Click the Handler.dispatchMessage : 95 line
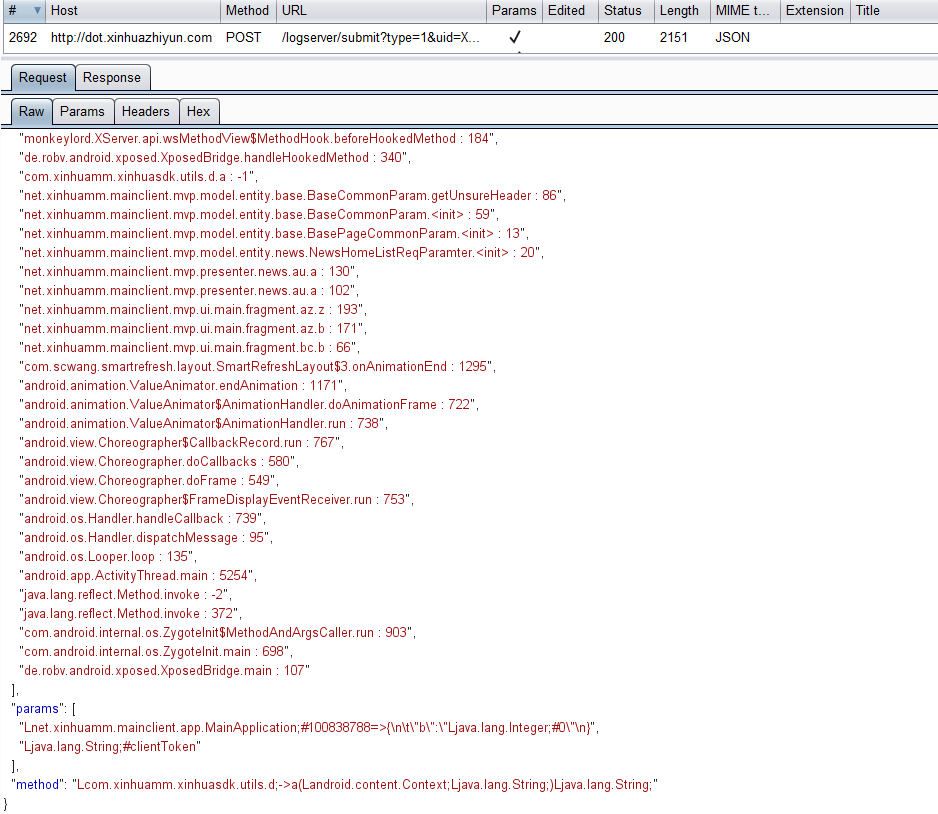The image size is (938, 814). pyautogui.click(x=146, y=538)
